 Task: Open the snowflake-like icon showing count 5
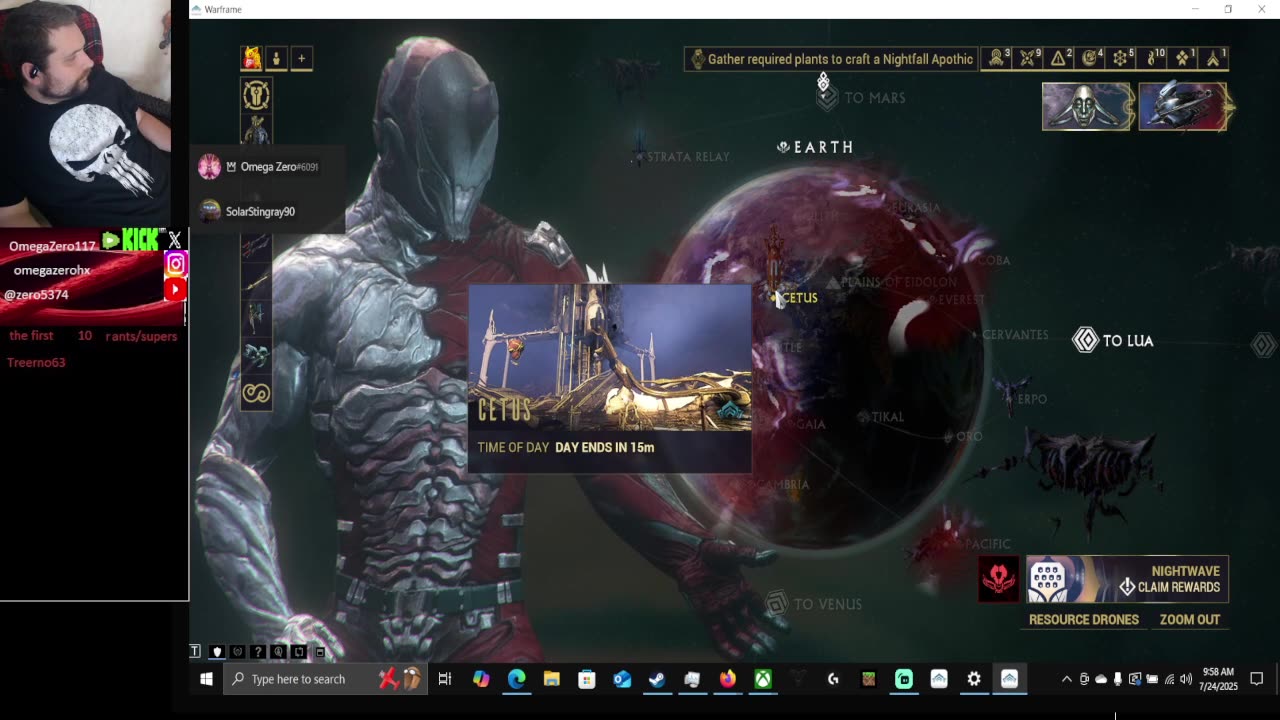[x=1122, y=58]
